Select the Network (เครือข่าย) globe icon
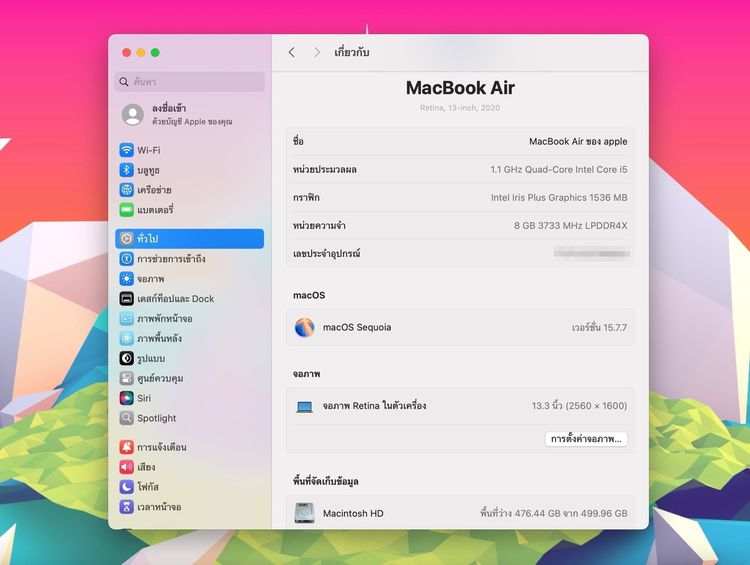 (x=126, y=190)
